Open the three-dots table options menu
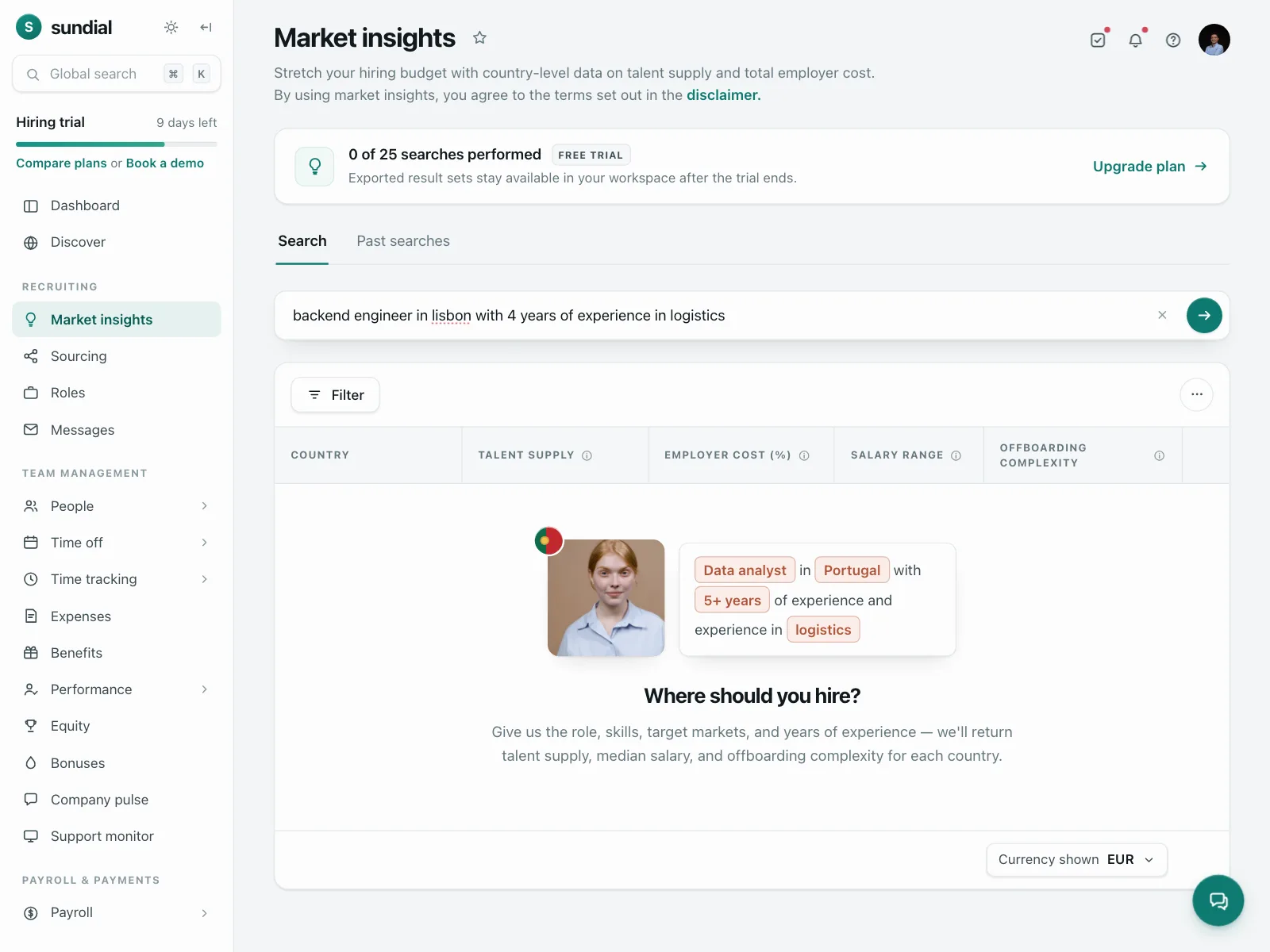Image resolution: width=1270 pixels, height=952 pixels. click(1196, 394)
